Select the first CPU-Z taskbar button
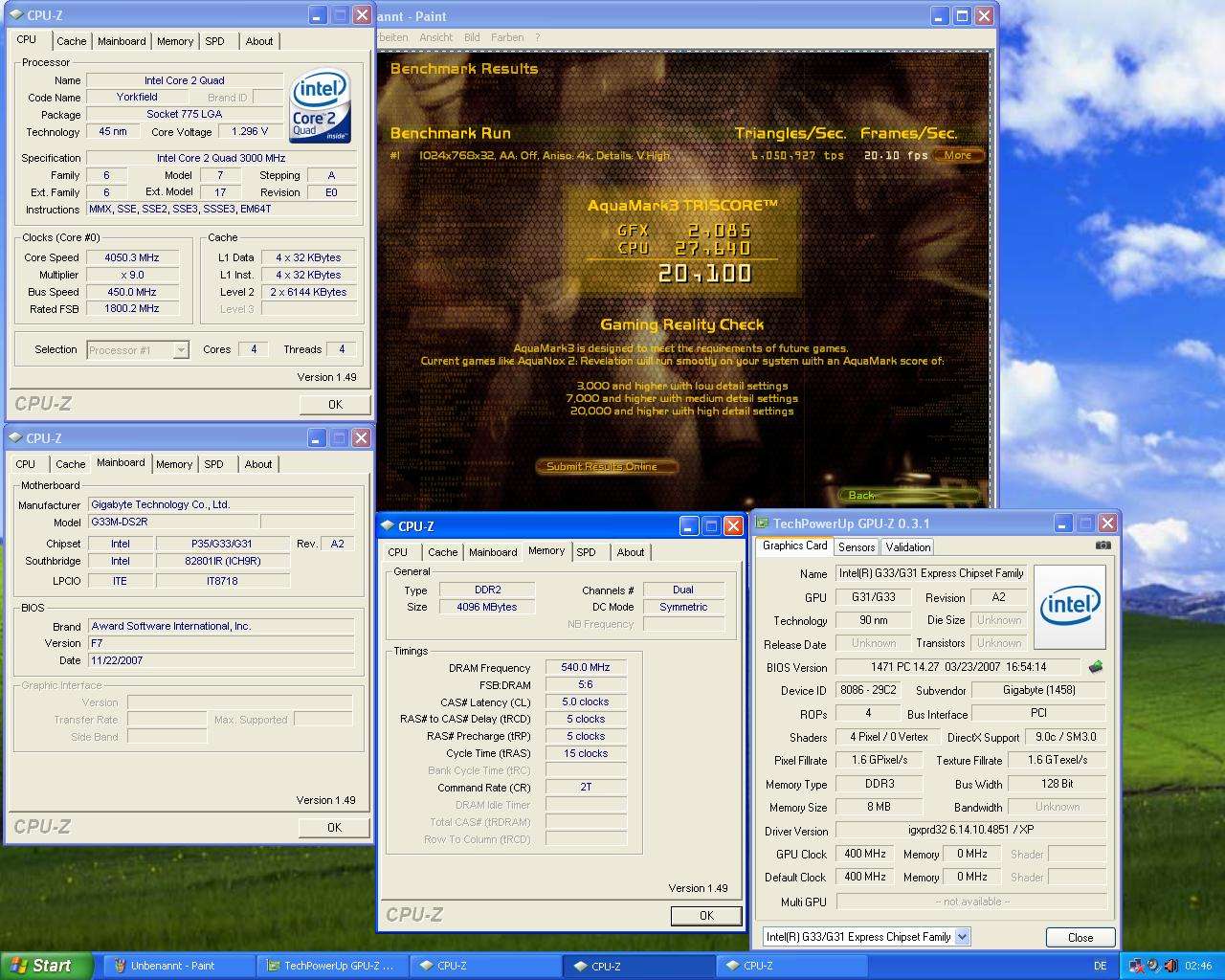This screenshot has width=1225, height=980. (x=485, y=966)
